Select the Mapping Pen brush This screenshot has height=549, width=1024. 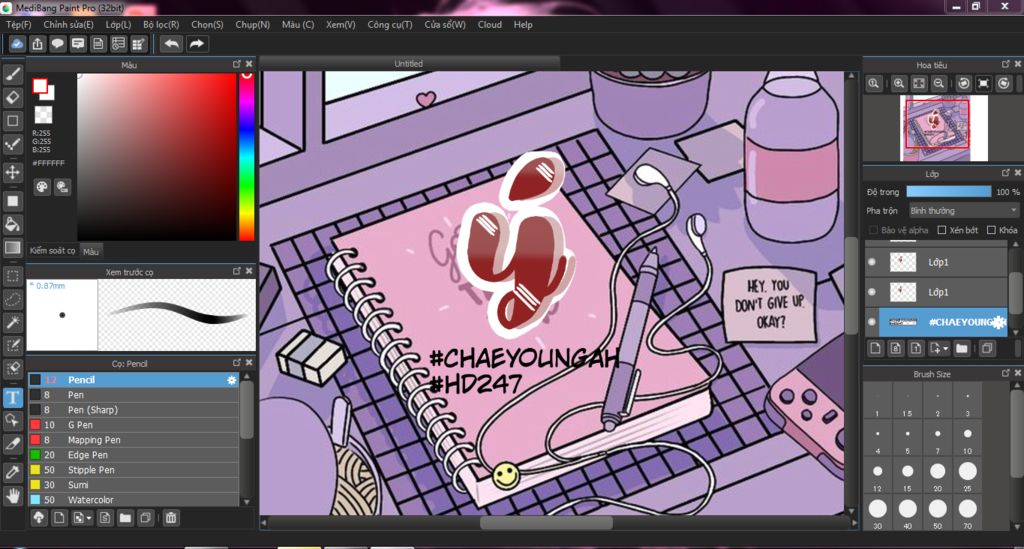[134, 440]
